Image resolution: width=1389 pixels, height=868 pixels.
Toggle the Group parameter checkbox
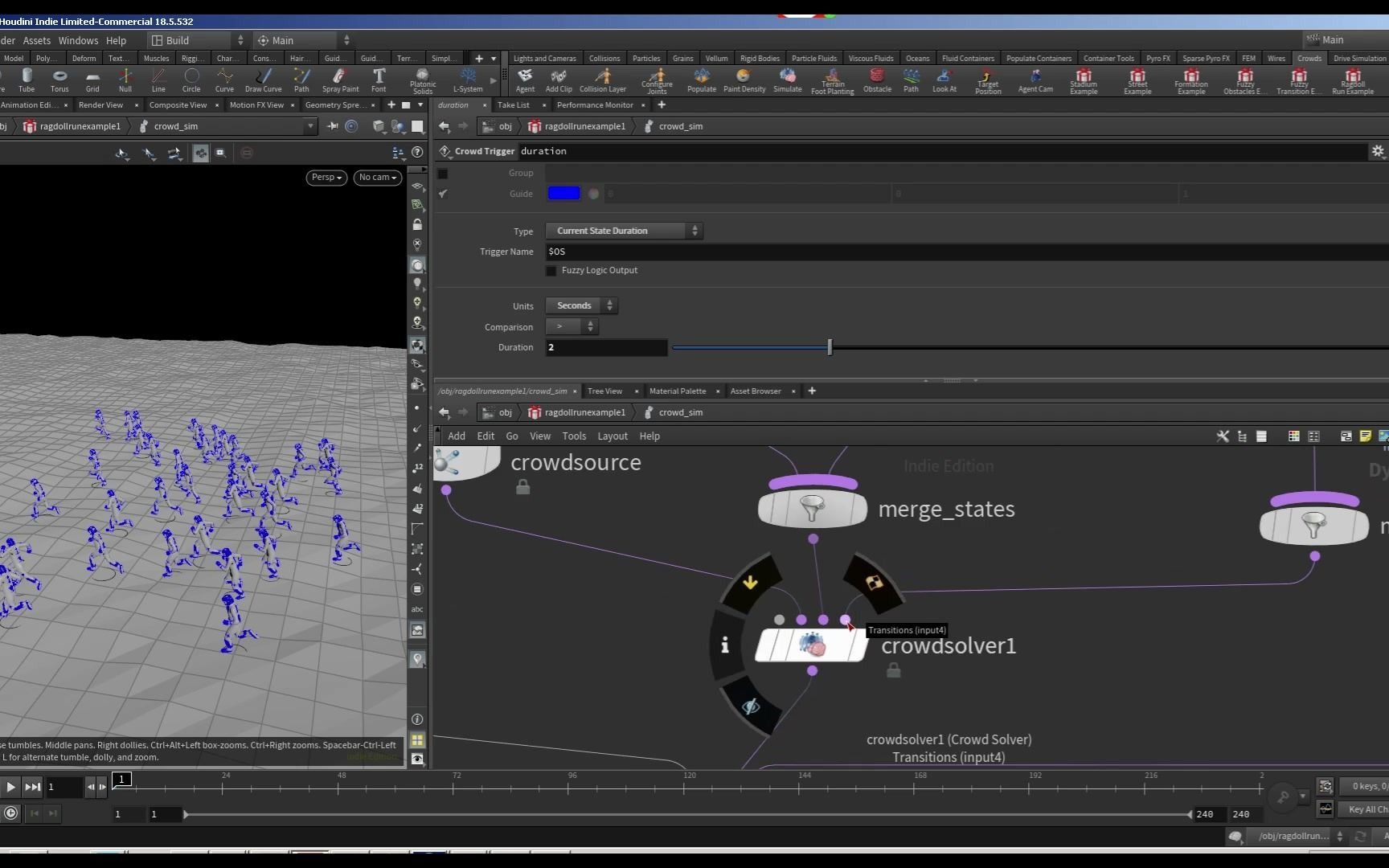[x=443, y=174]
